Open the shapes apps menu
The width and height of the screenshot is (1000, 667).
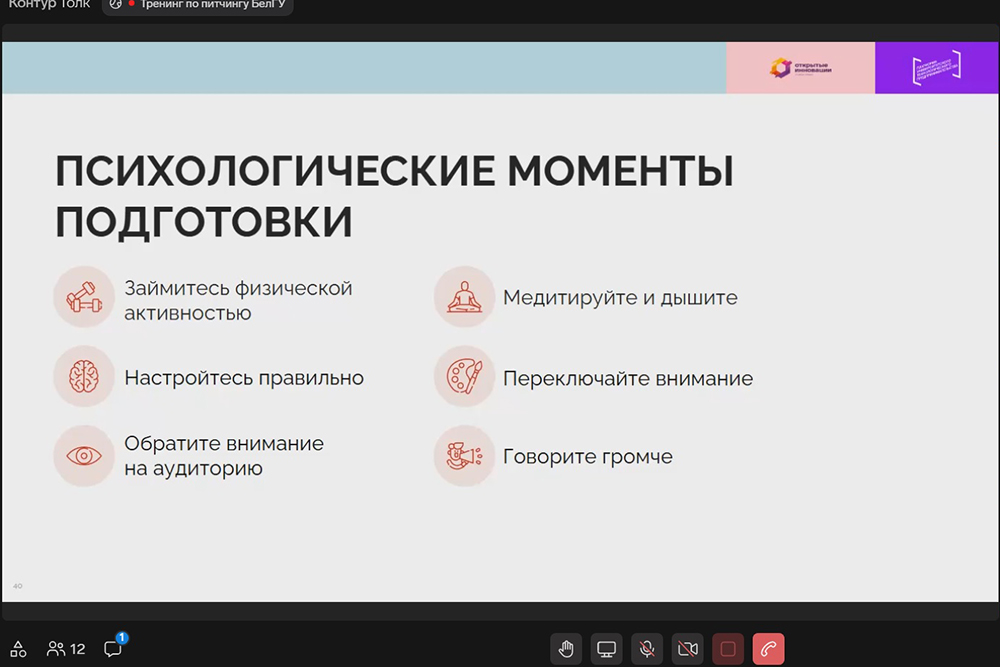18,649
